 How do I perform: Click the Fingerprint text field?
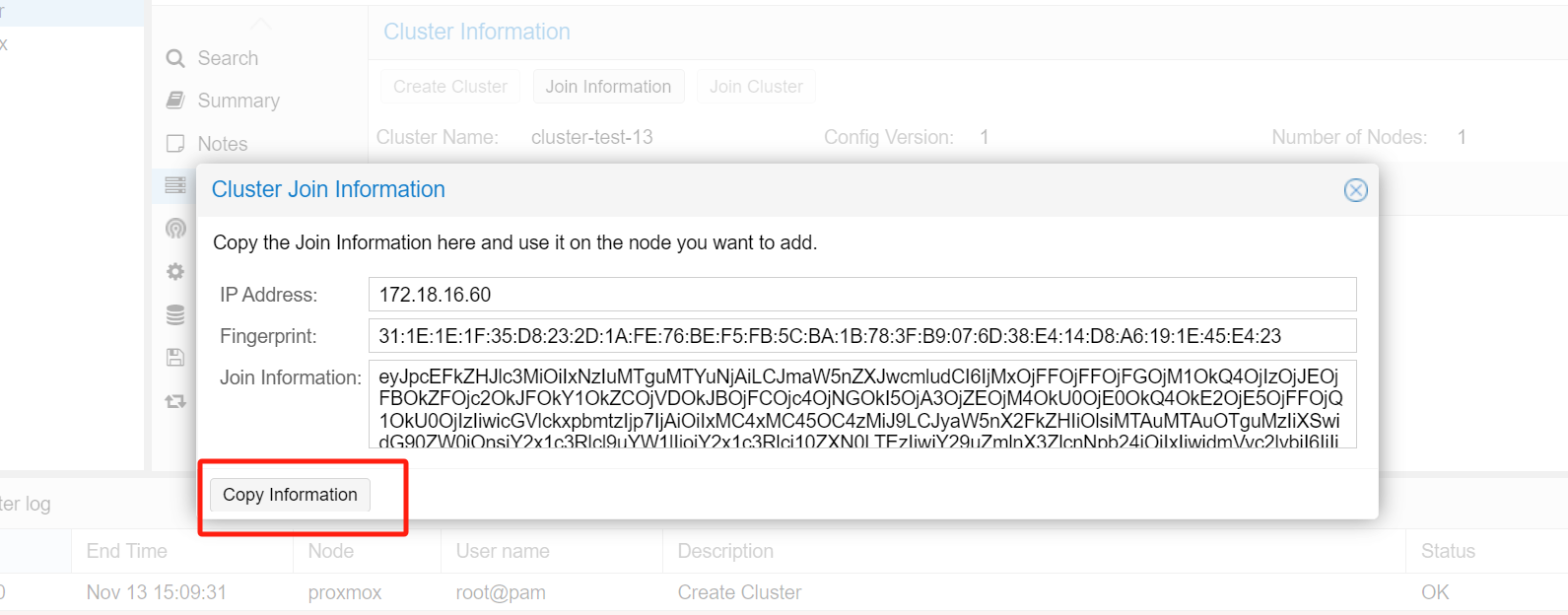(x=861, y=336)
